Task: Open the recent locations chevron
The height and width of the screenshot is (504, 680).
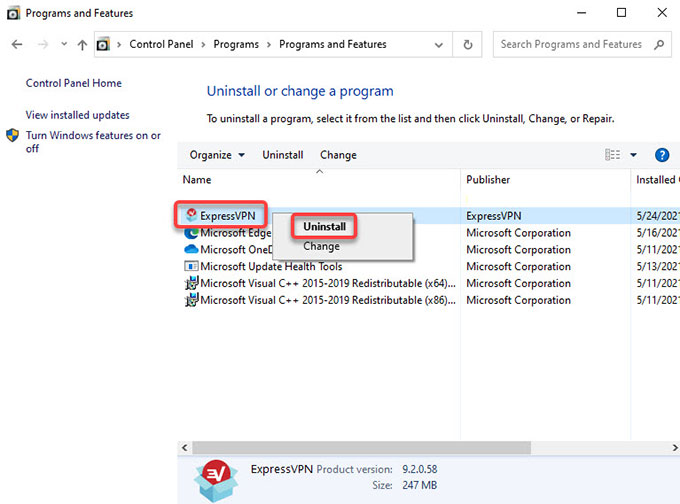Action: tap(64, 44)
